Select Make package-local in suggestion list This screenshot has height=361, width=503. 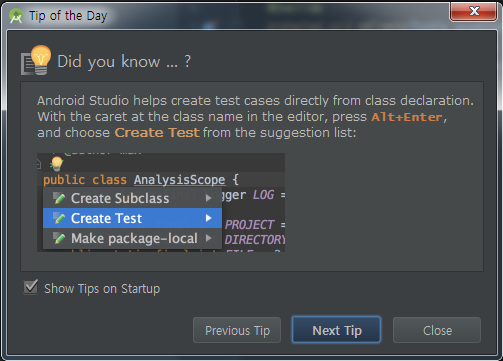(x=132, y=238)
